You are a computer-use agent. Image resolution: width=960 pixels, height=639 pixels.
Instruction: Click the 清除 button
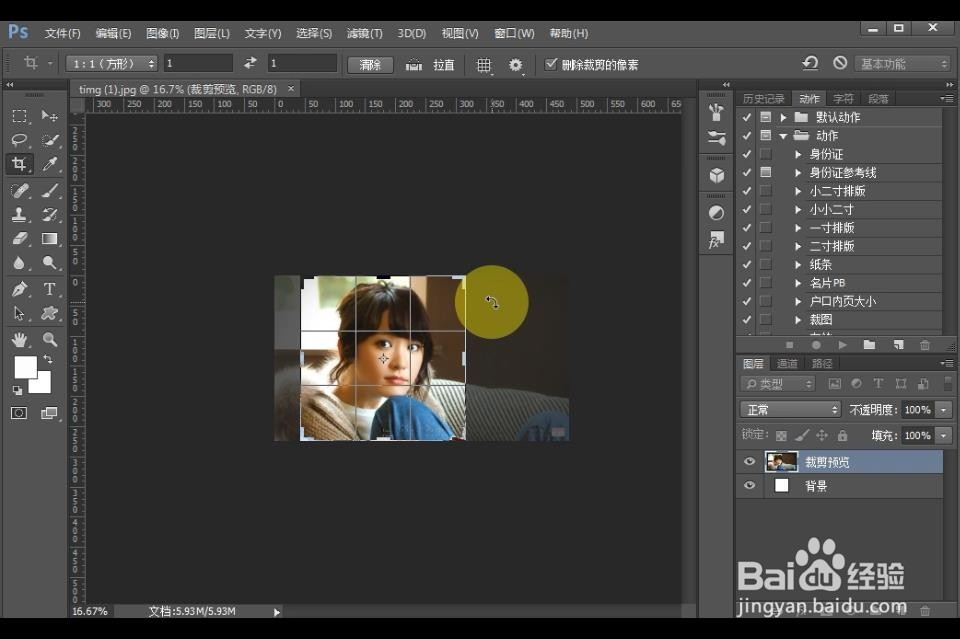tap(370, 64)
